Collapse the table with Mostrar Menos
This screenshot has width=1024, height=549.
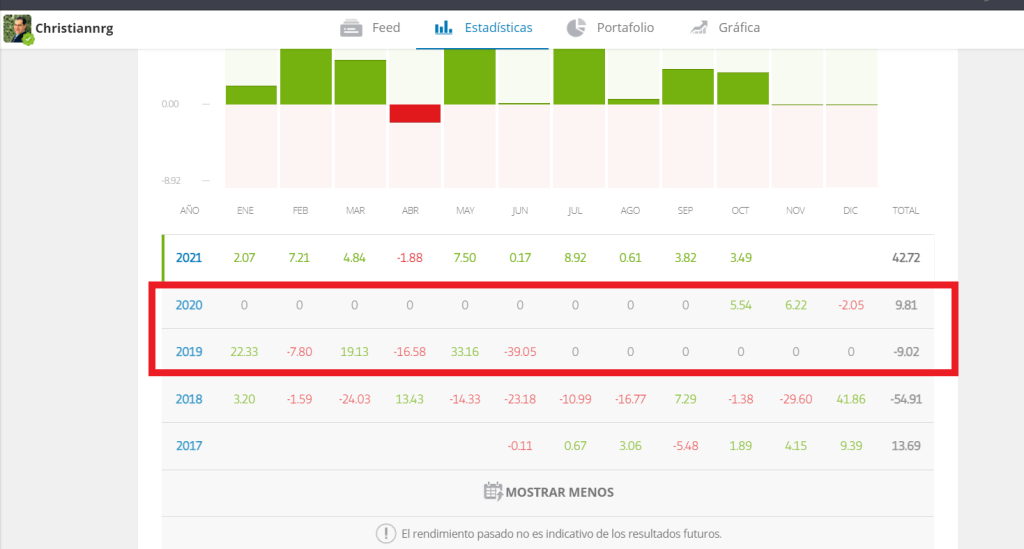point(559,492)
